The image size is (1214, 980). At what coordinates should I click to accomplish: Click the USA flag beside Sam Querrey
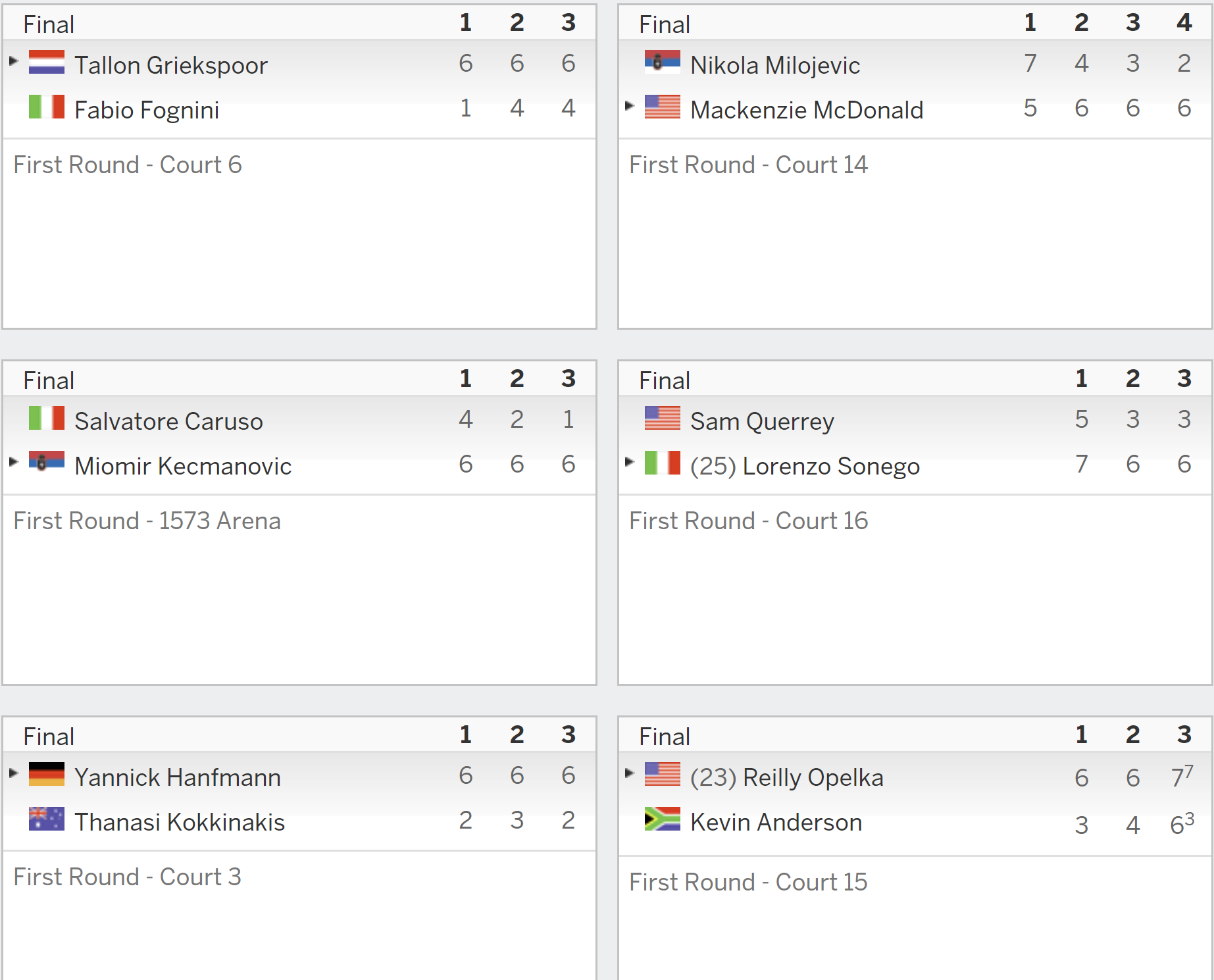[663, 418]
